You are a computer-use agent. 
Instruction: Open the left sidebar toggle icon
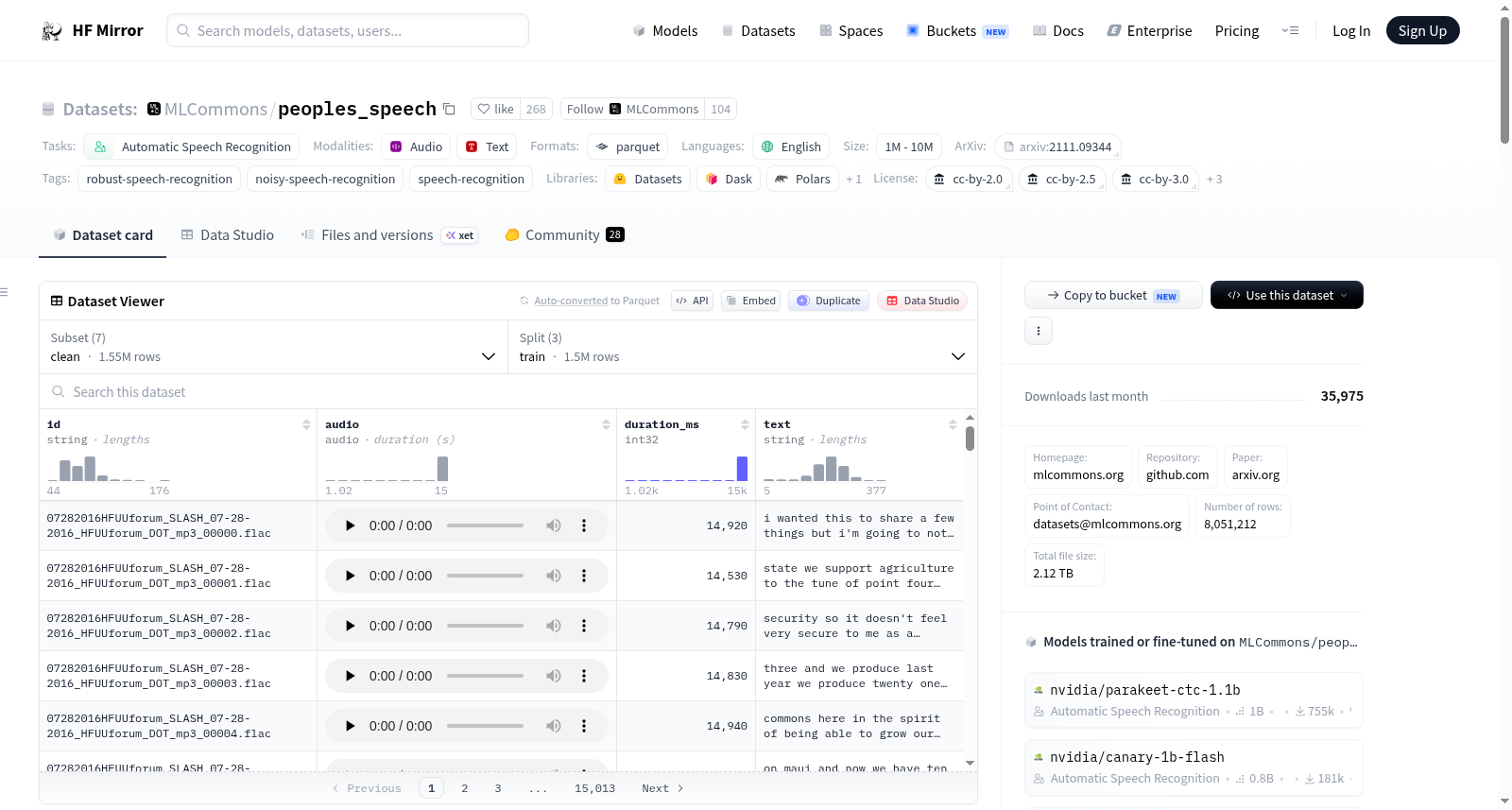click(x=4, y=292)
